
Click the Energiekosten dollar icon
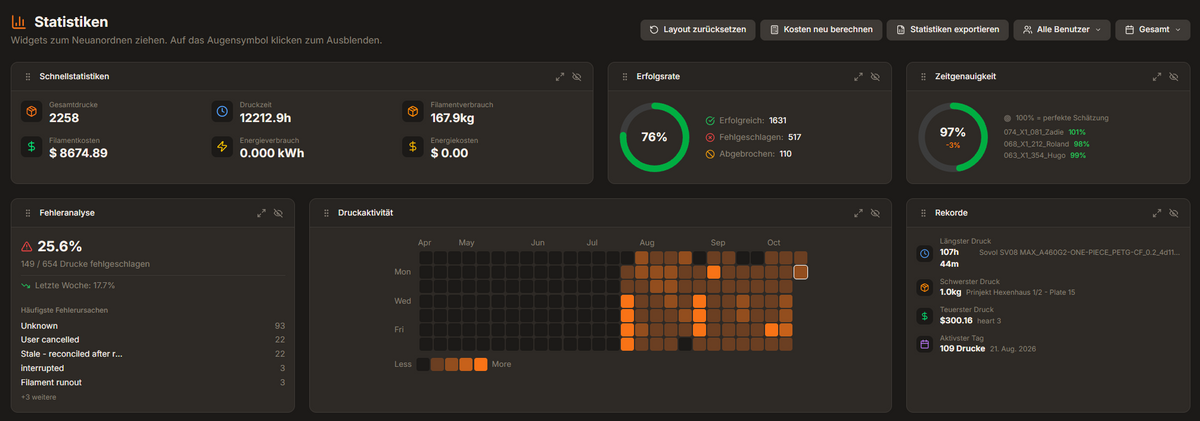(412, 147)
